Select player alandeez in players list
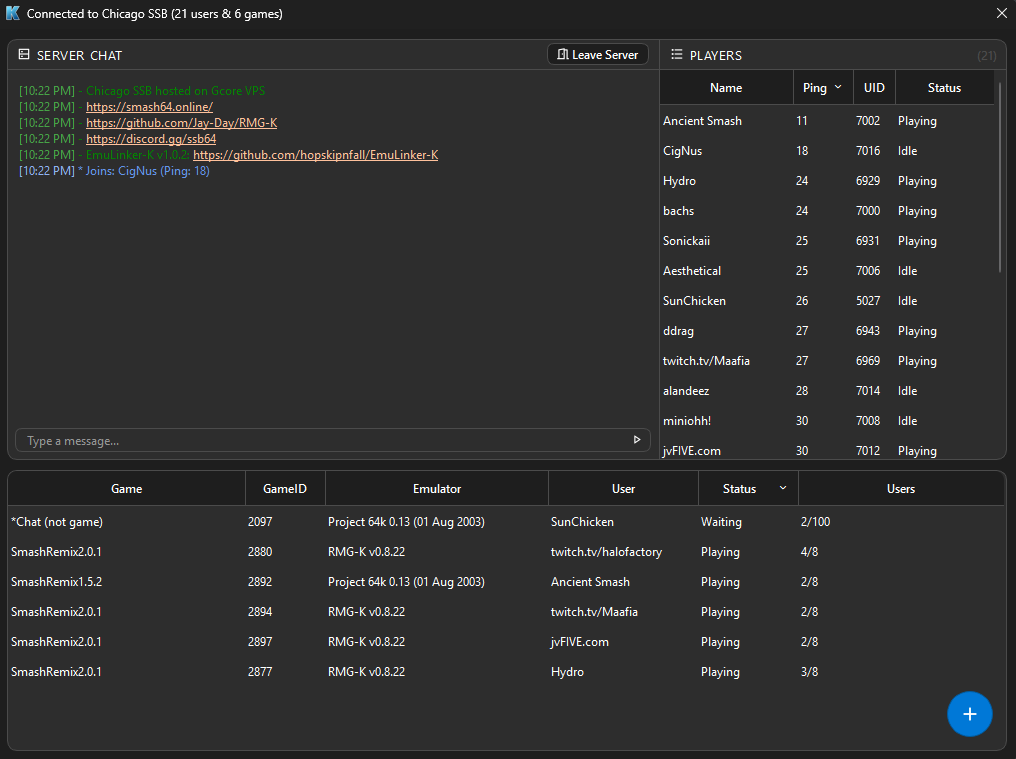Viewport: 1016px width, 759px height. (x=827, y=391)
